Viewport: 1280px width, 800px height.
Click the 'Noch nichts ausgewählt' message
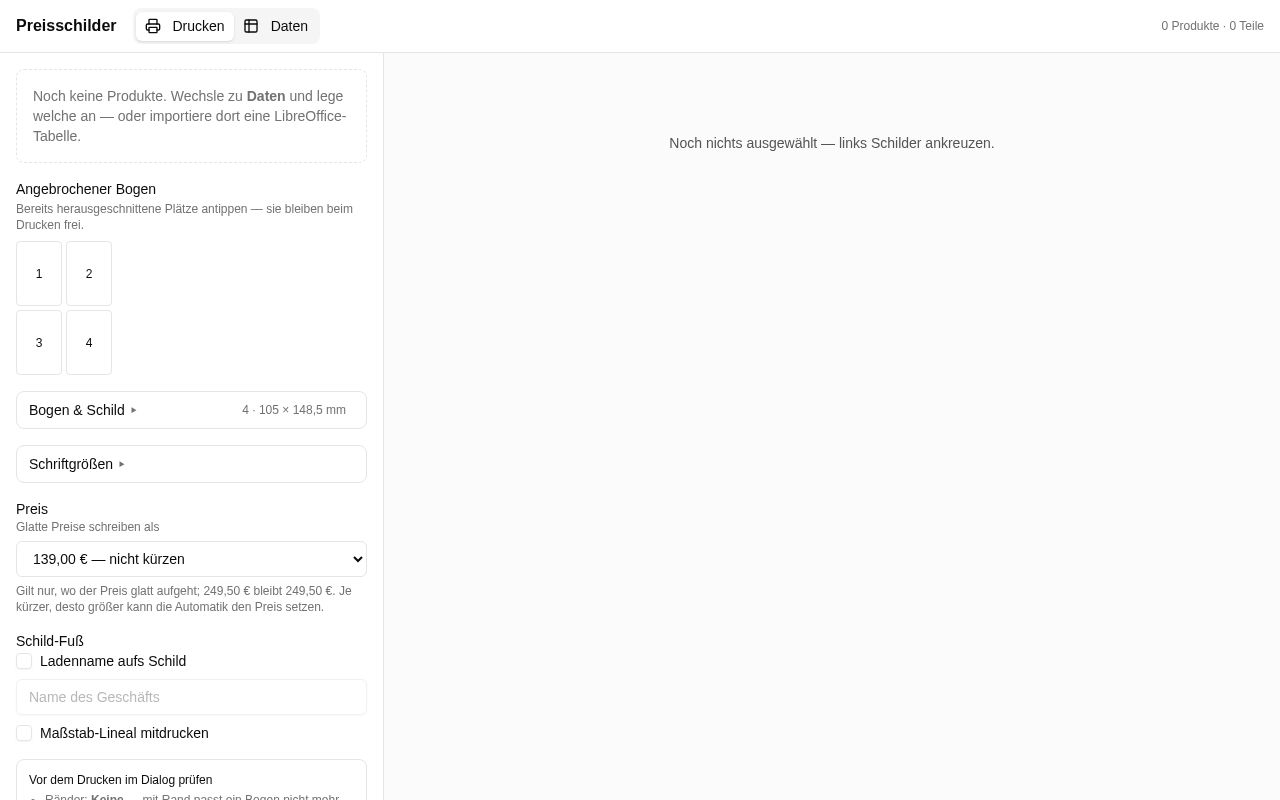click(x=831, y=143)
